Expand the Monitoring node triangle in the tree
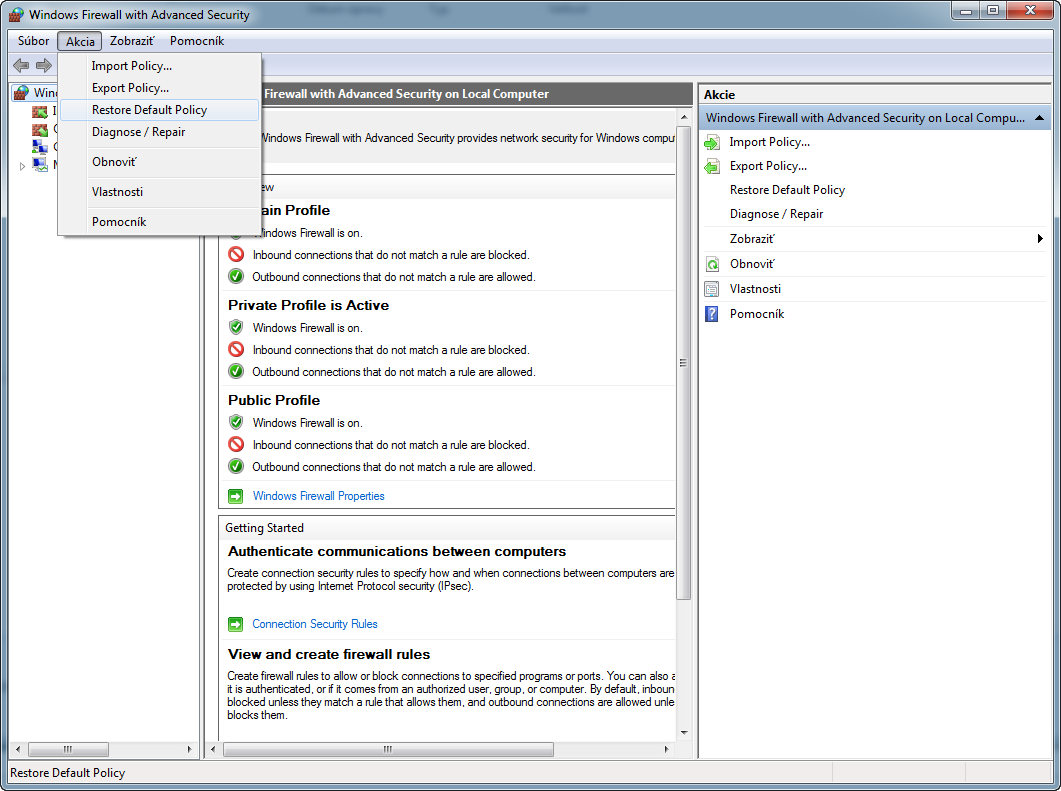The height and width of the screenshot is (791, 1061). pyautogui.click(x=23, y=166)
